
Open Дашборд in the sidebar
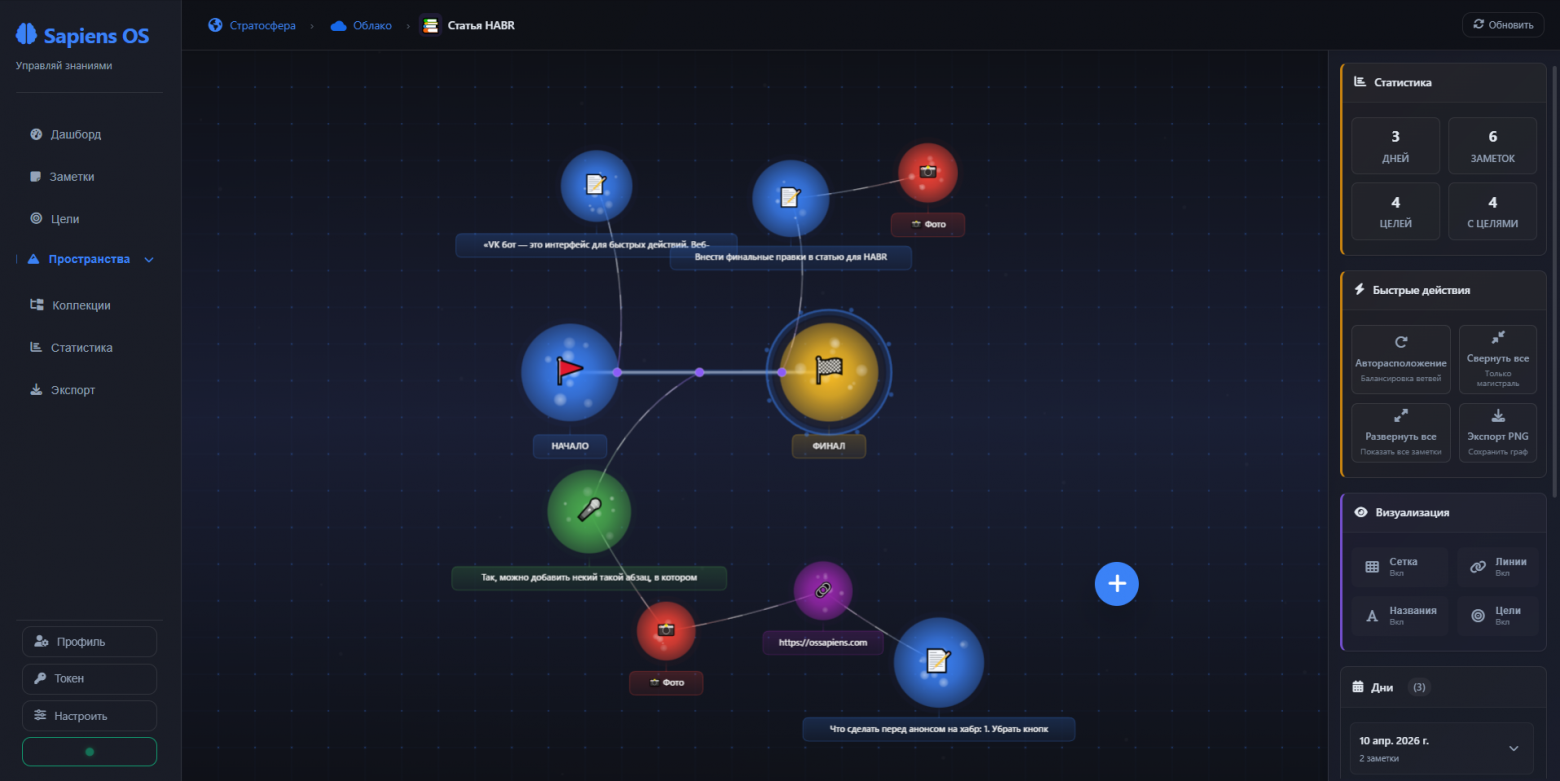coord(75,134)
